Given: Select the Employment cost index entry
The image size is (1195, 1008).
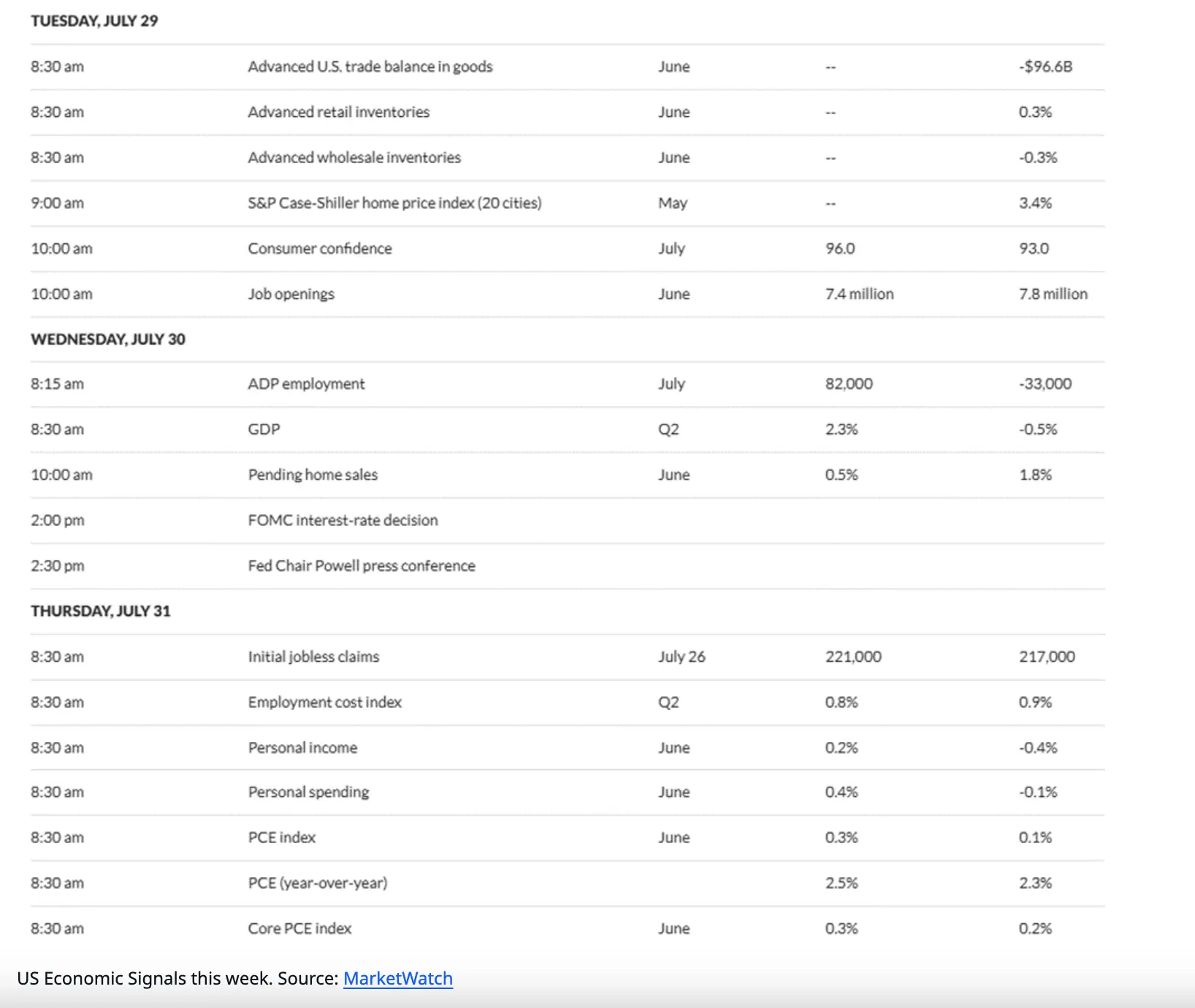Looking at the screenshot, I should (x=324, y=702).
